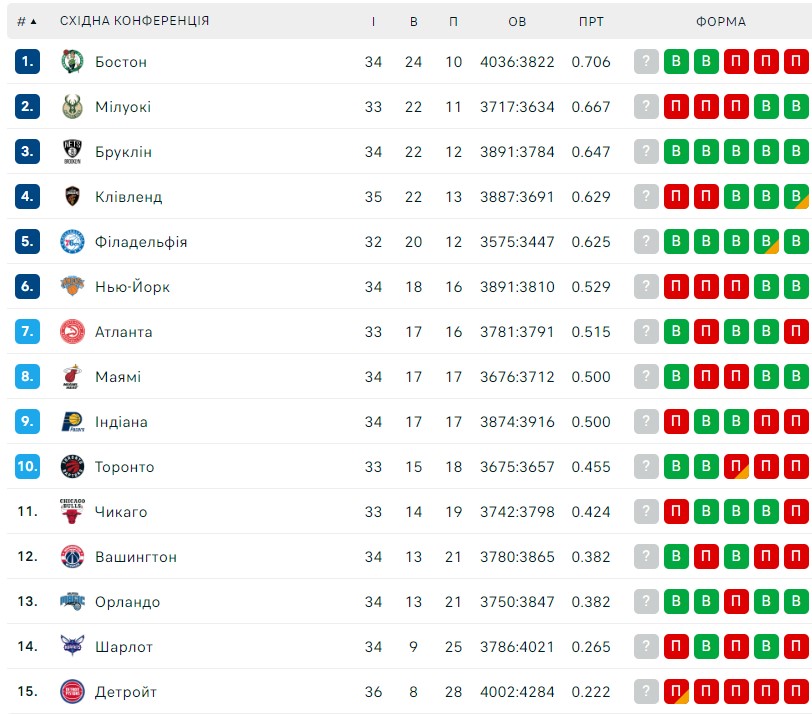
Task: Select the Philadelphia 76ers logo
Action: 72,242
